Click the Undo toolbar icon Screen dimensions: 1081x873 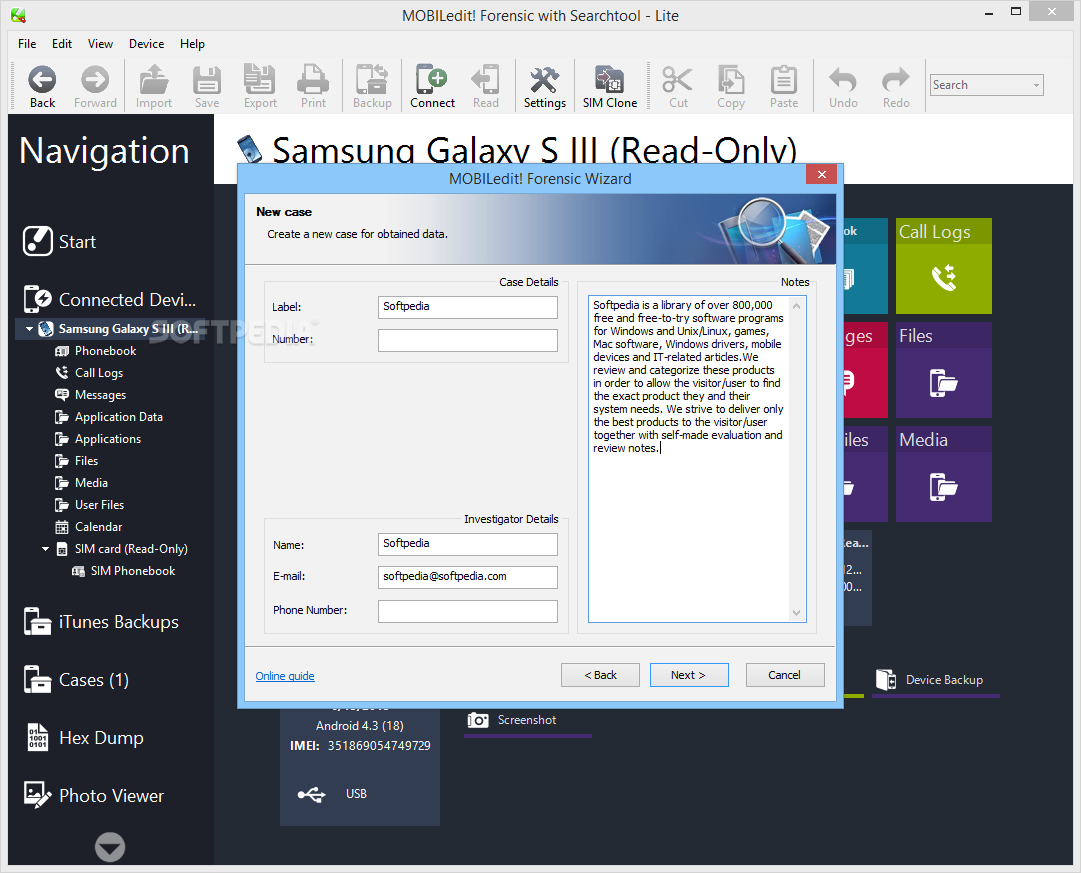[x=843, y=86]
